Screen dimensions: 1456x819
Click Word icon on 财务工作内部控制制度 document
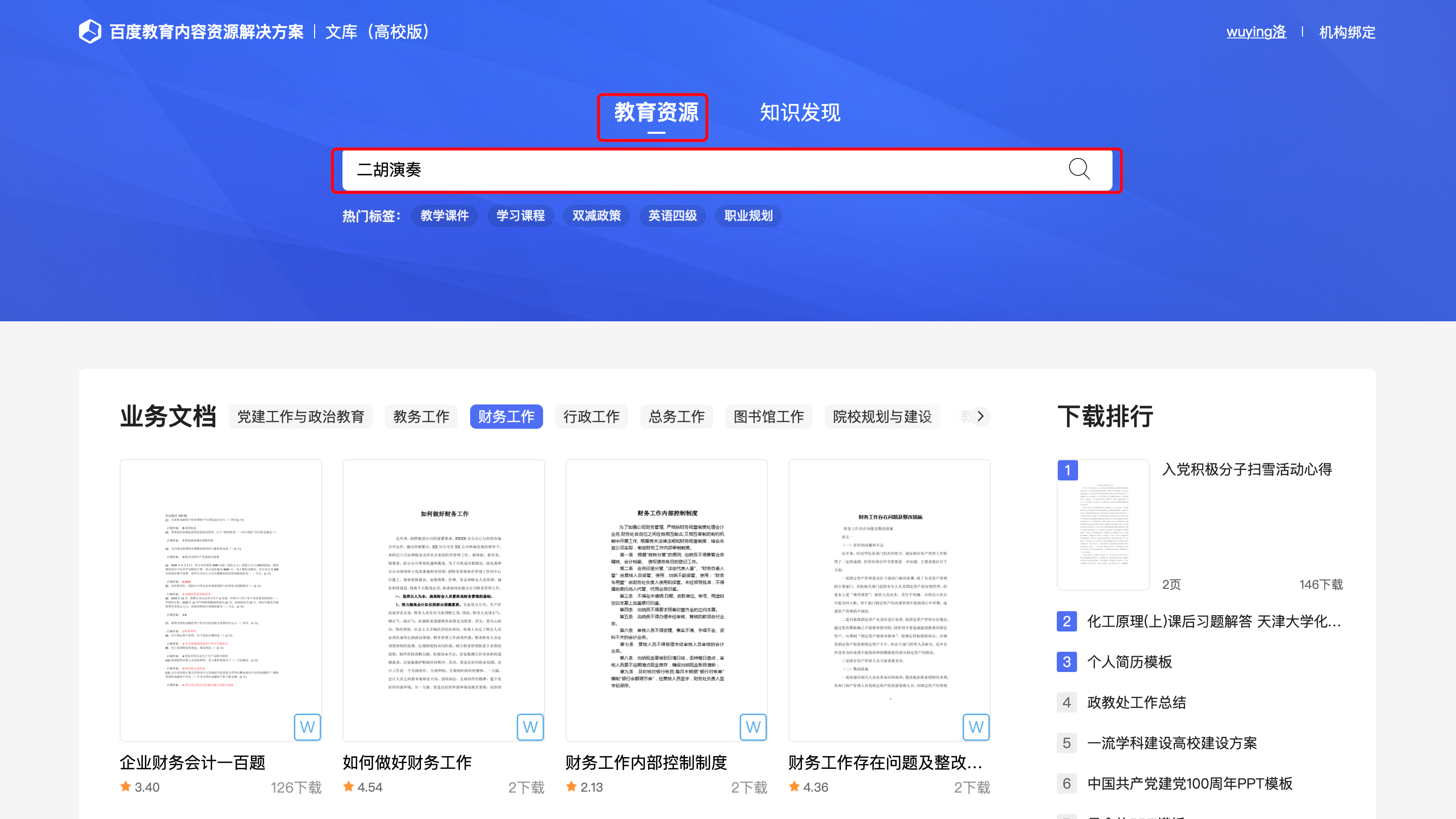tap(752, 727)
